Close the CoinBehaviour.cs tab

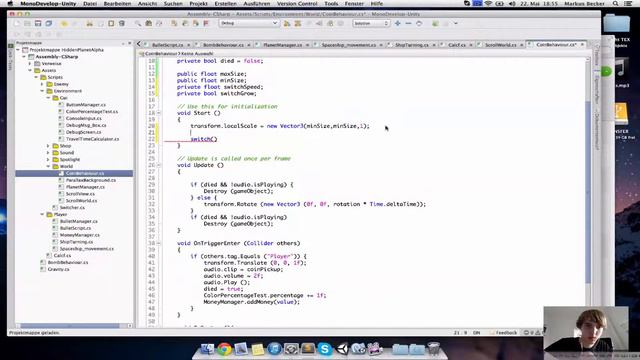(582, 44)
